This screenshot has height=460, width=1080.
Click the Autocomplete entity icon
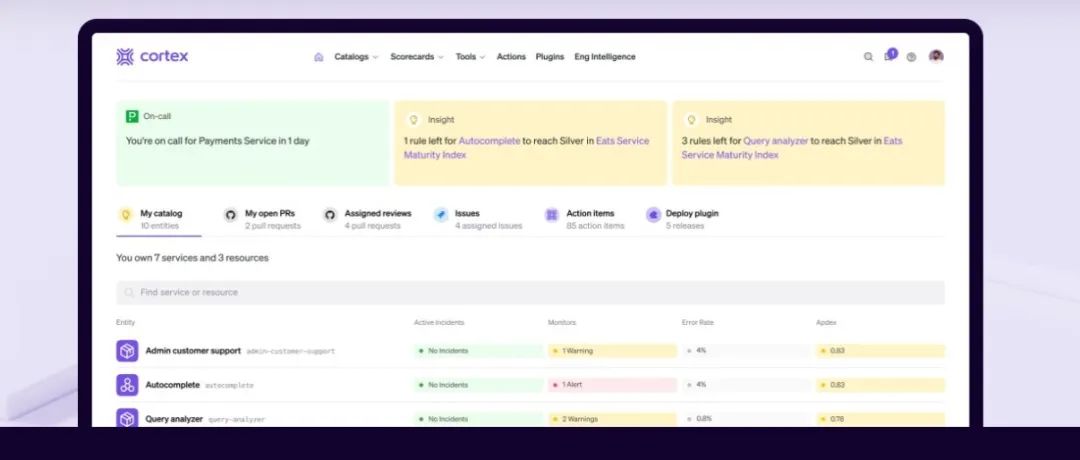[x=127, y=385]
